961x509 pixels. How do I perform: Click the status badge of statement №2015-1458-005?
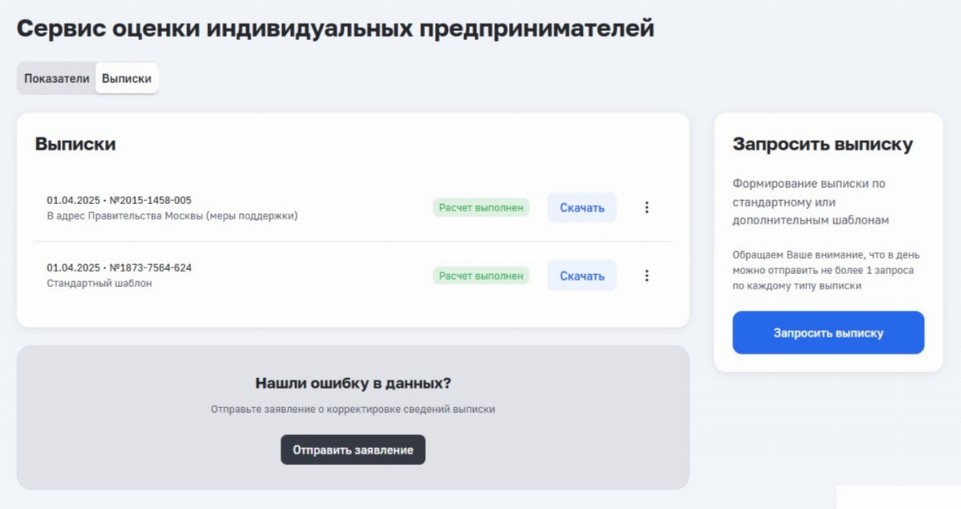[481, 208]
